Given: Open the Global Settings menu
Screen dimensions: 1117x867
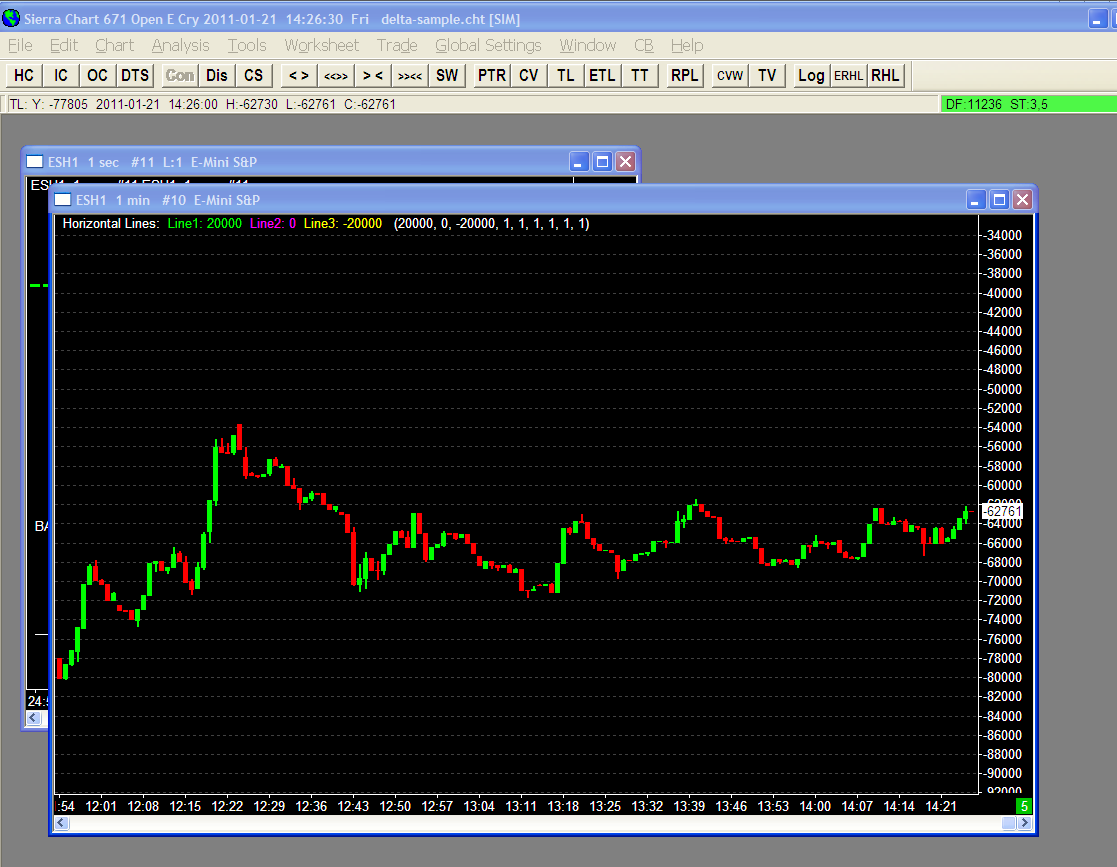Looking at the screenshot, I should [488, 46].
